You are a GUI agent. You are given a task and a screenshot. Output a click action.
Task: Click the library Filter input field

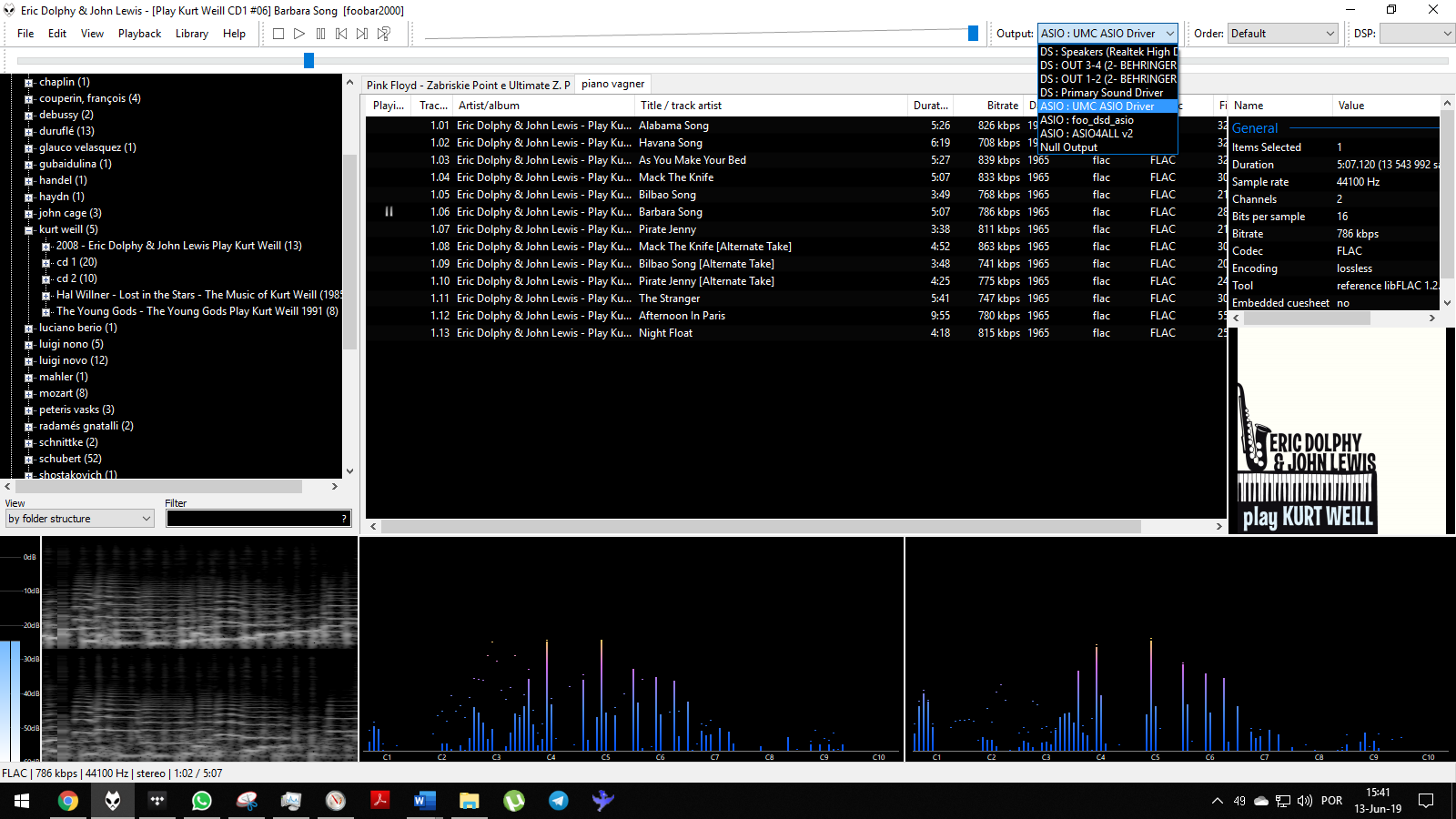tap(258, 519)
